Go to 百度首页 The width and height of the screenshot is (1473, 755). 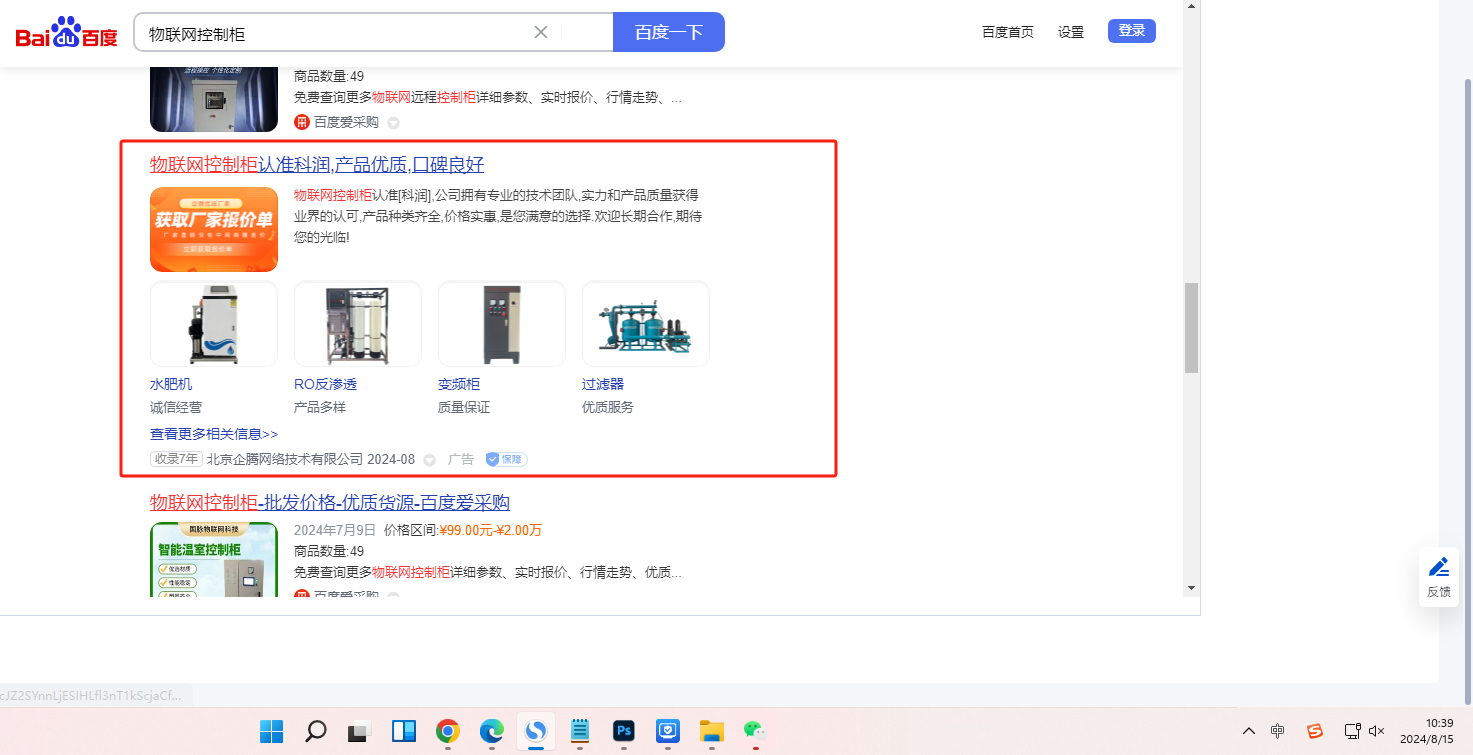click(x=1008, y=32)
